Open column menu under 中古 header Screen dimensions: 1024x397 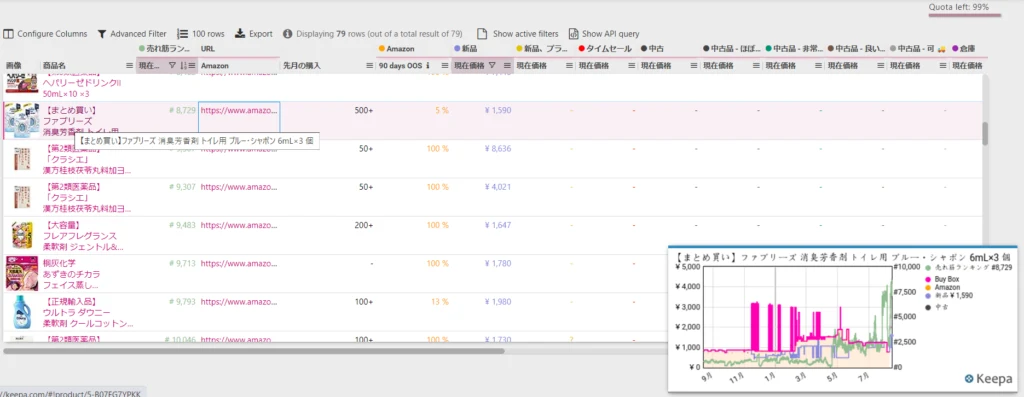click(694, 65)
